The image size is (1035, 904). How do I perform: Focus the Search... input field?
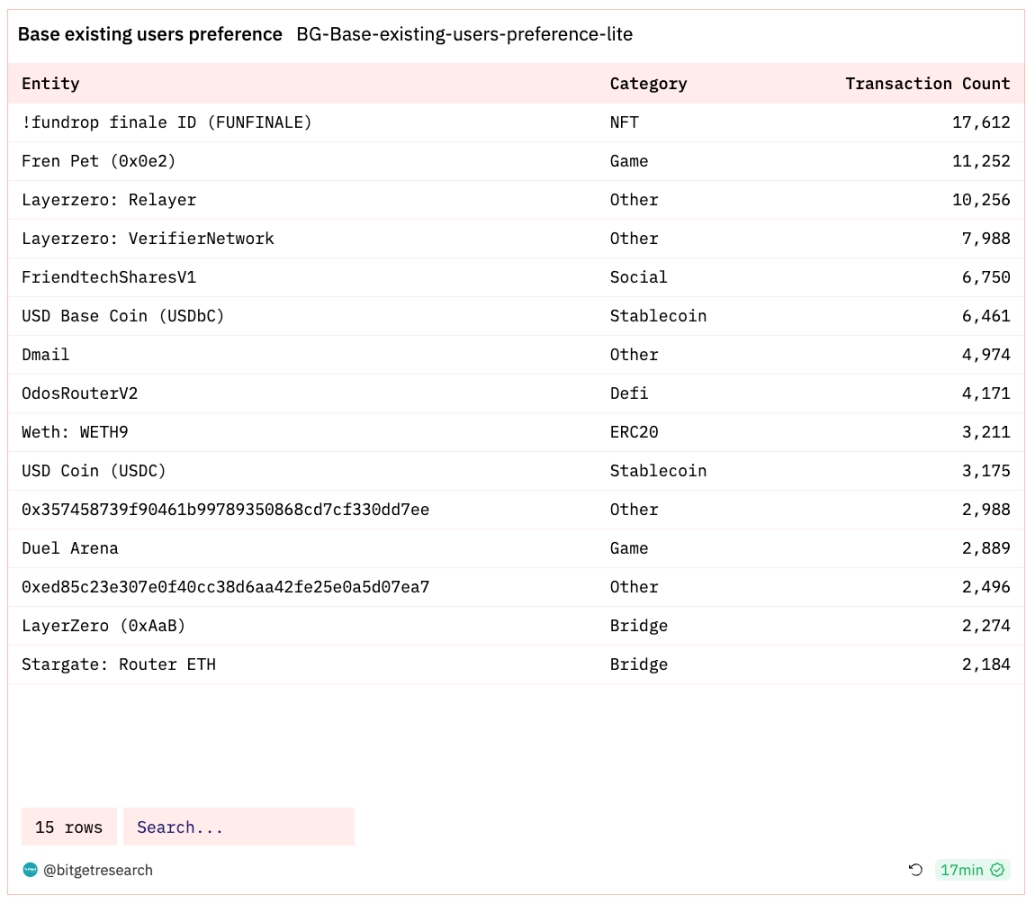[x=239, y=827]
